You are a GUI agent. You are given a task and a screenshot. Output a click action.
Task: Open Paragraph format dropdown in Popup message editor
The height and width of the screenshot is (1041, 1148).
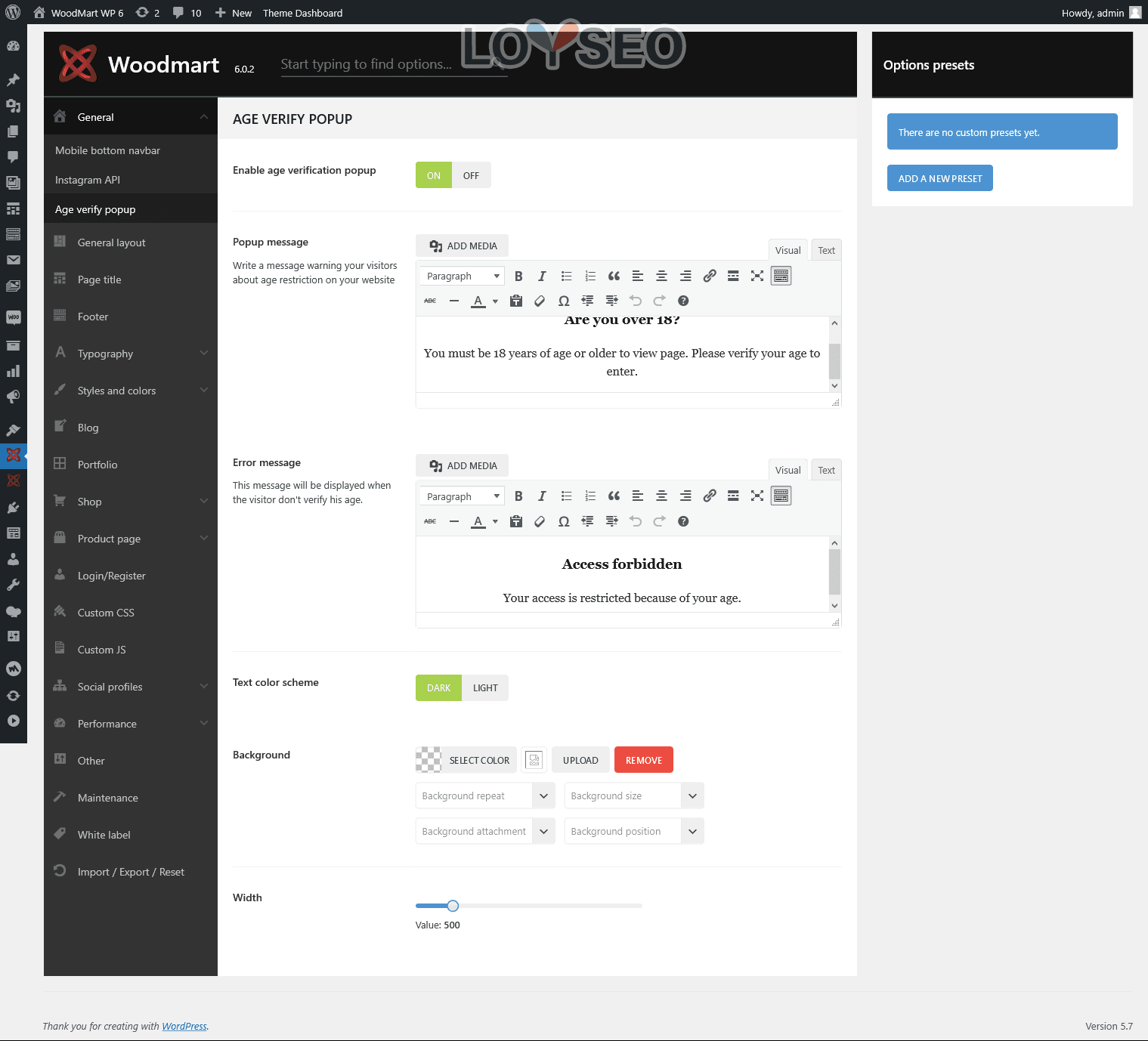tap(462, 276)
